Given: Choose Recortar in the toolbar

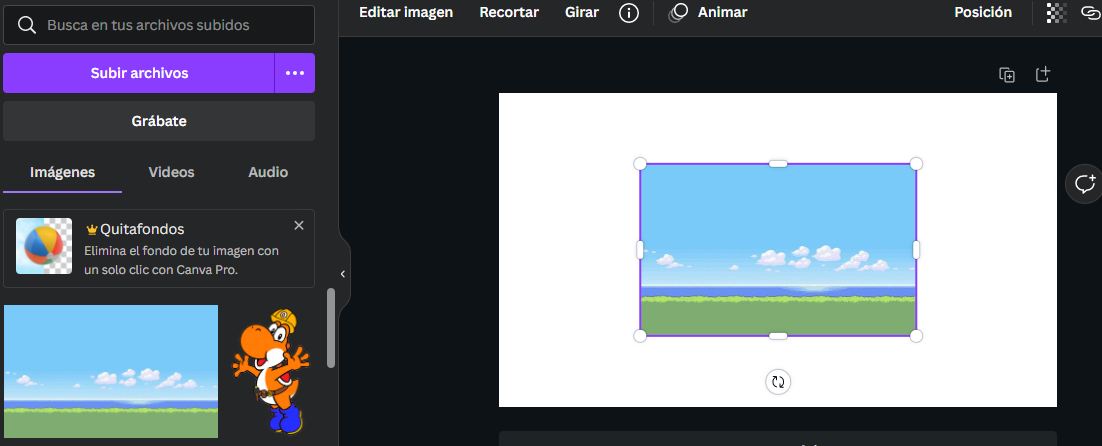Looking at the screenshot, I should pos(509,13).
